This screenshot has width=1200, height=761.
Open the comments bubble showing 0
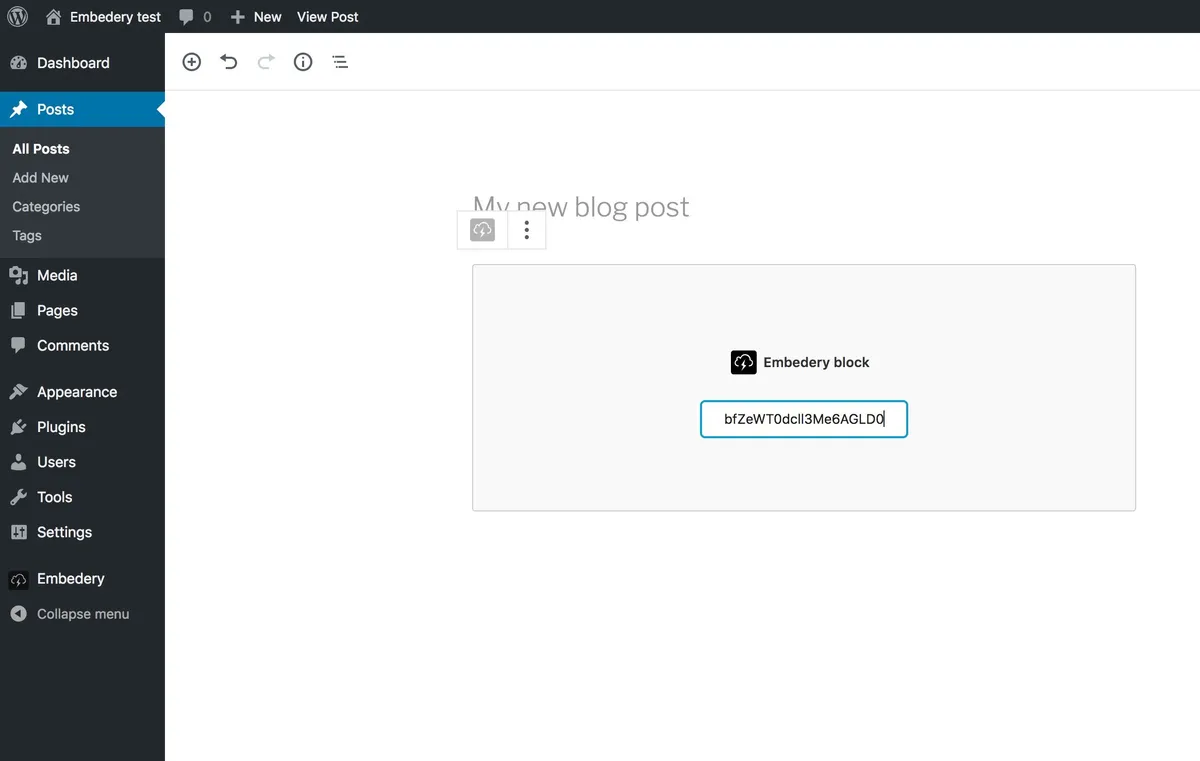[x=195, y=16]
